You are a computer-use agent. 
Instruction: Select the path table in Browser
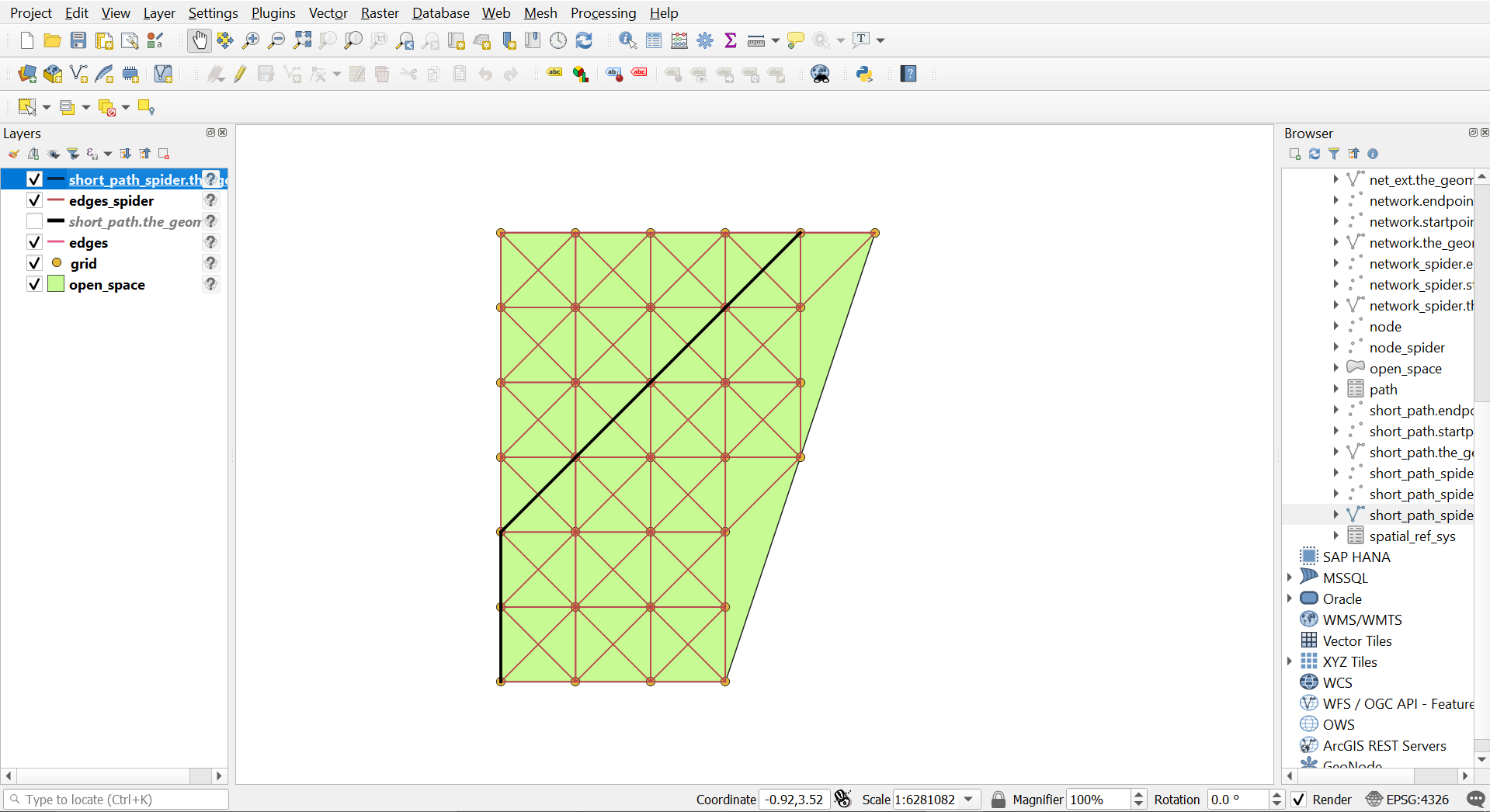(x=1383, y=389)
